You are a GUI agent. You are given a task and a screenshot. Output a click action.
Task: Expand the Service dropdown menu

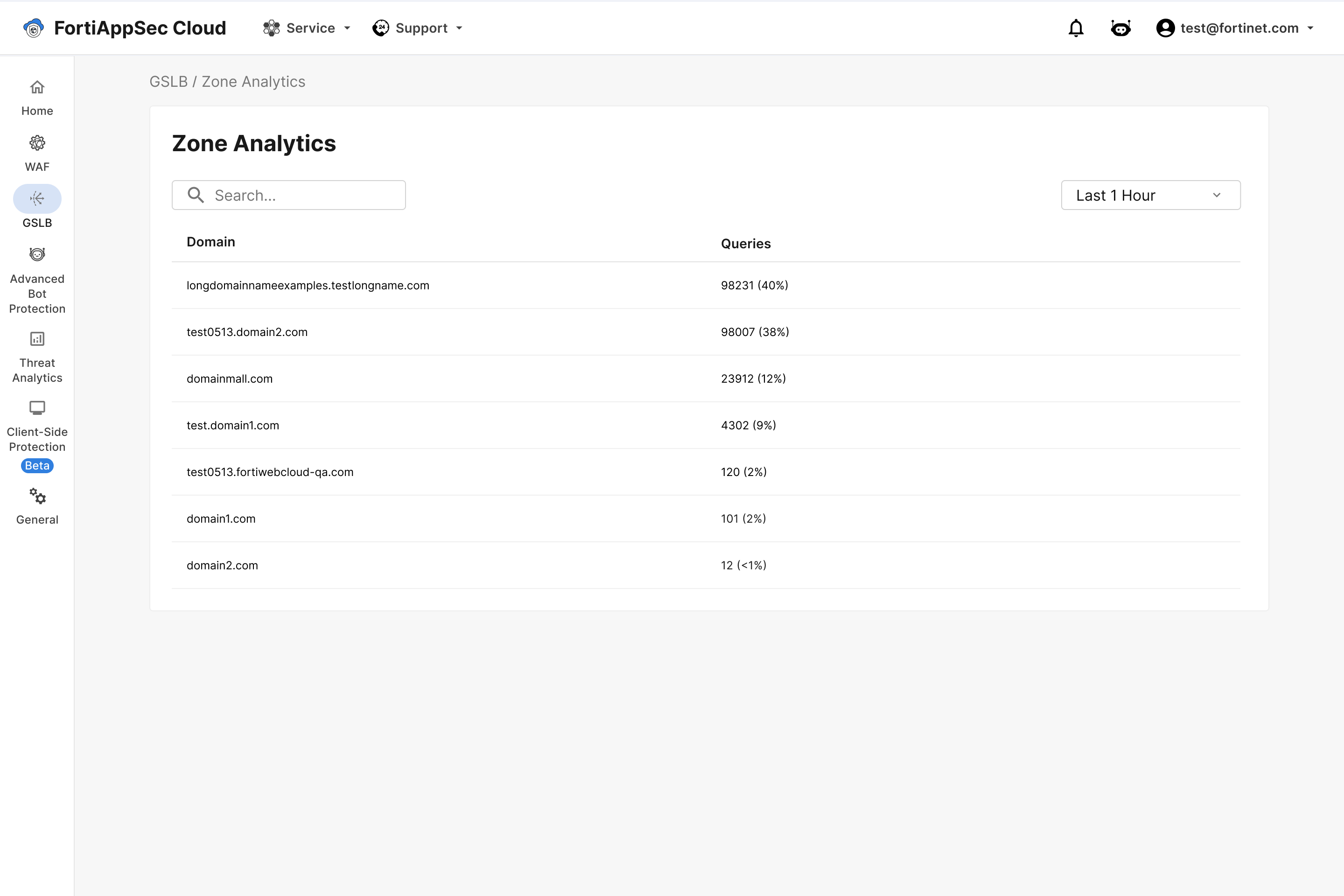point(307,28)
